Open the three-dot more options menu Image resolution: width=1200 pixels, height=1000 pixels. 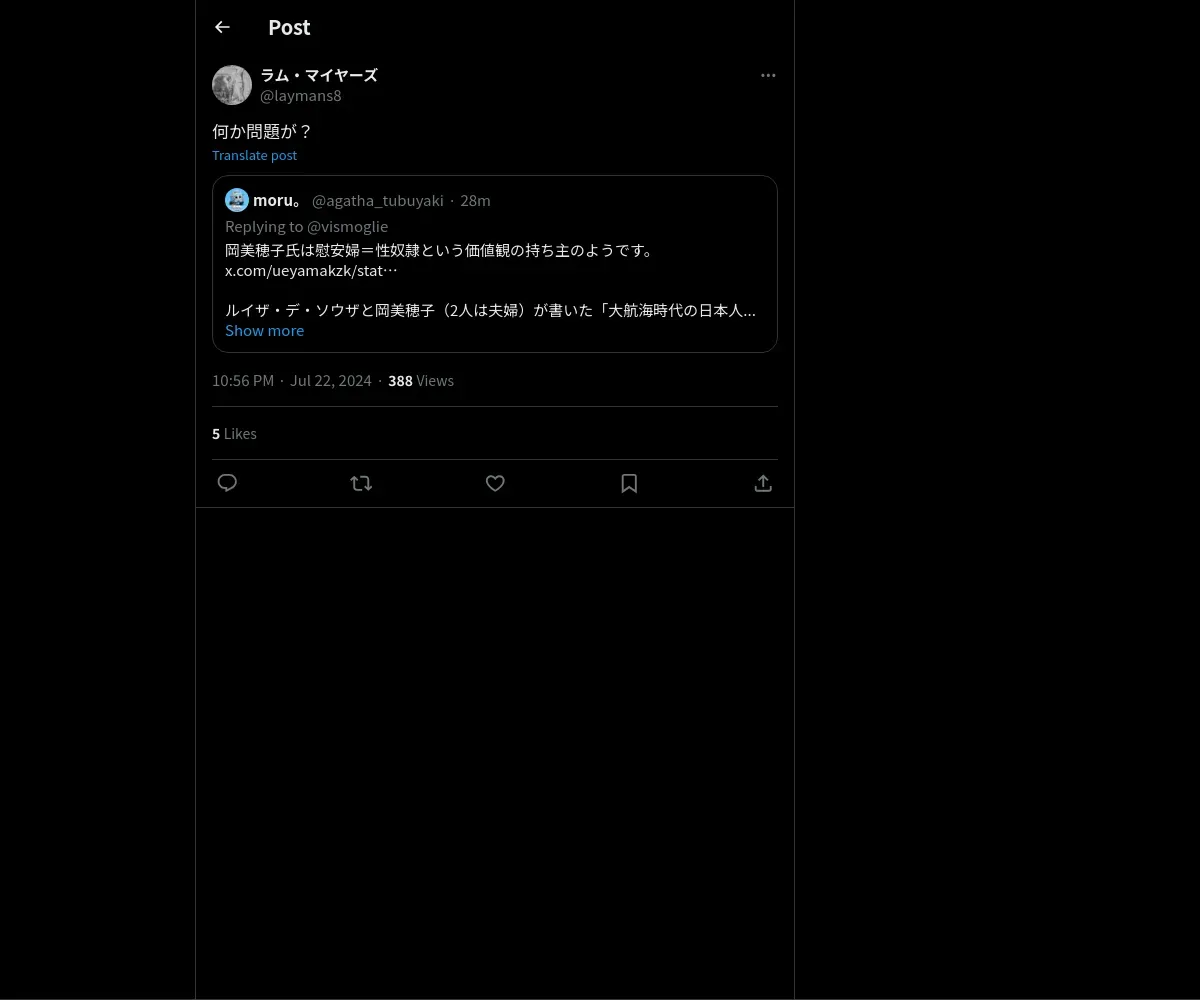pyautogui.click(x=768, y=75)
